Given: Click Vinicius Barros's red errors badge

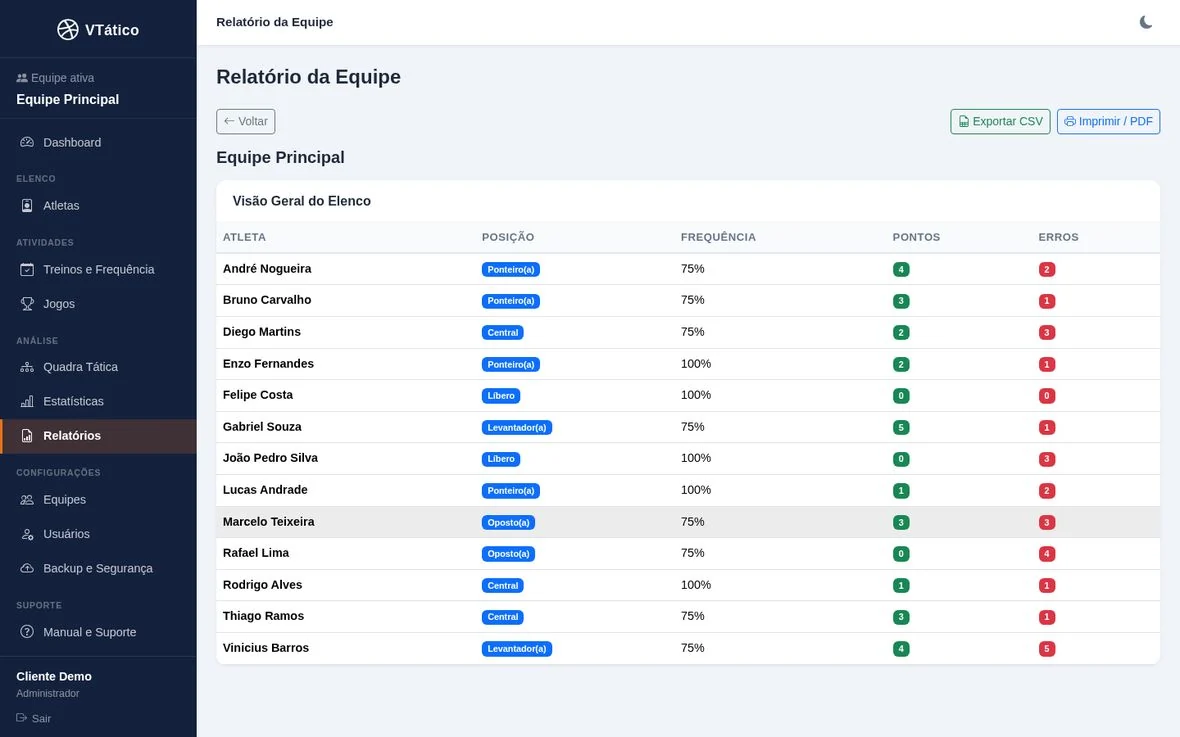Looking at the screenshot, I should (1047, 648).
